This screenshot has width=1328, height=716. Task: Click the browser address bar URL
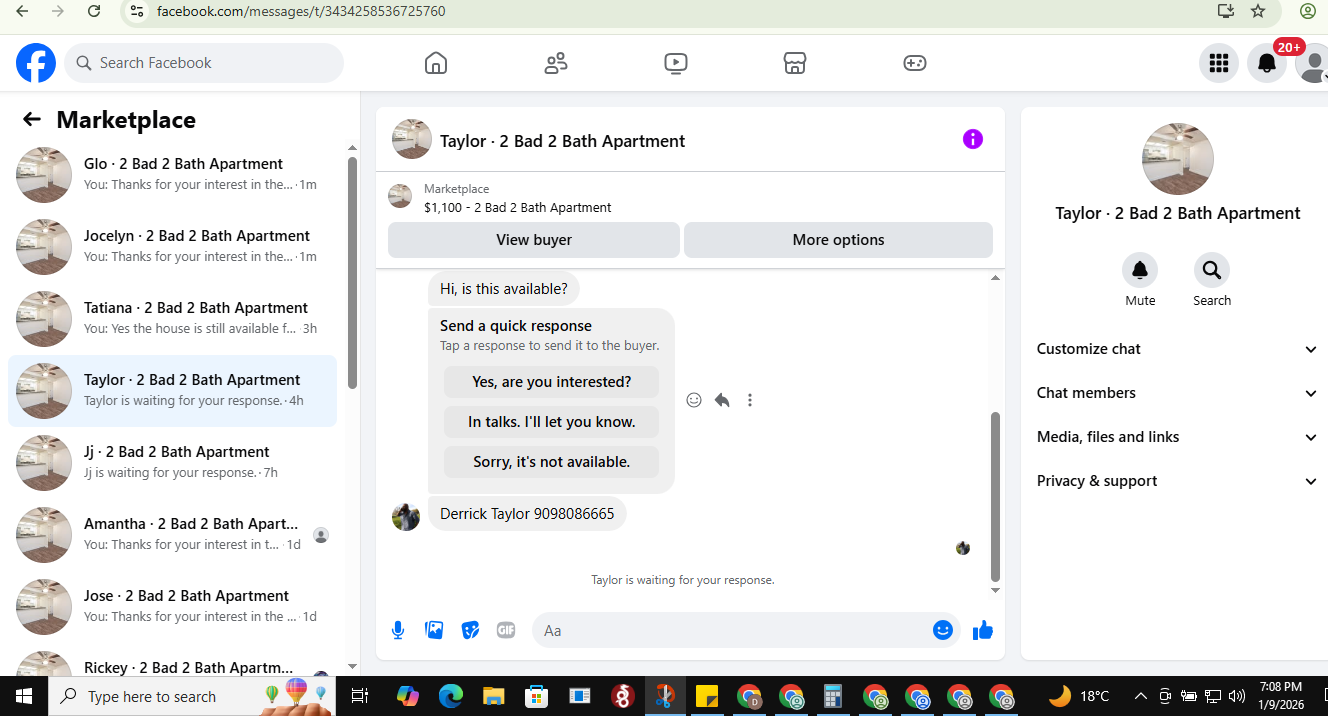(301, 12)
